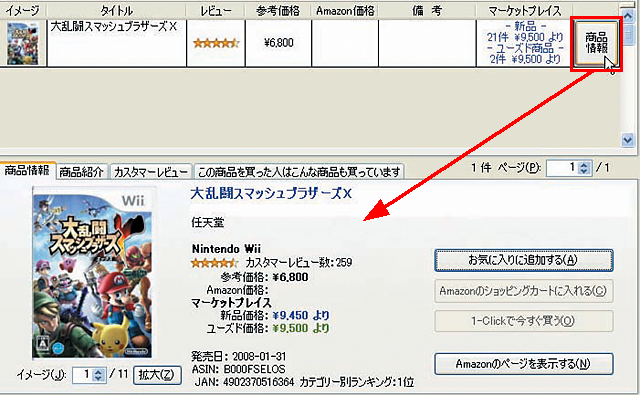Click the star rating in the レビュー column

(216, 43)
